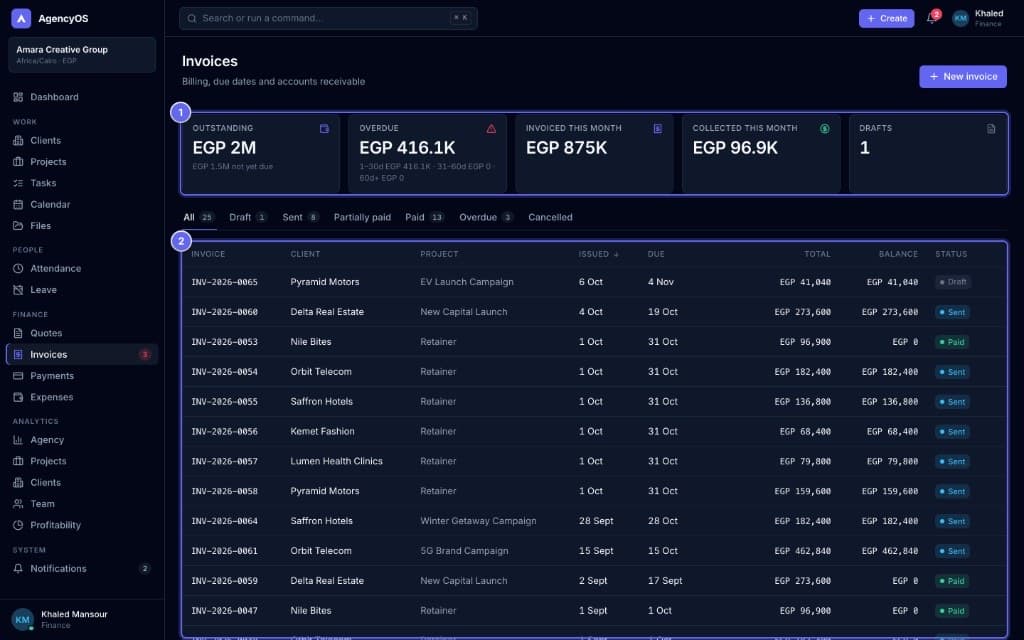Switch to the All invoices tab
The height and width of the screenshot is (640, 1024).
199,217
